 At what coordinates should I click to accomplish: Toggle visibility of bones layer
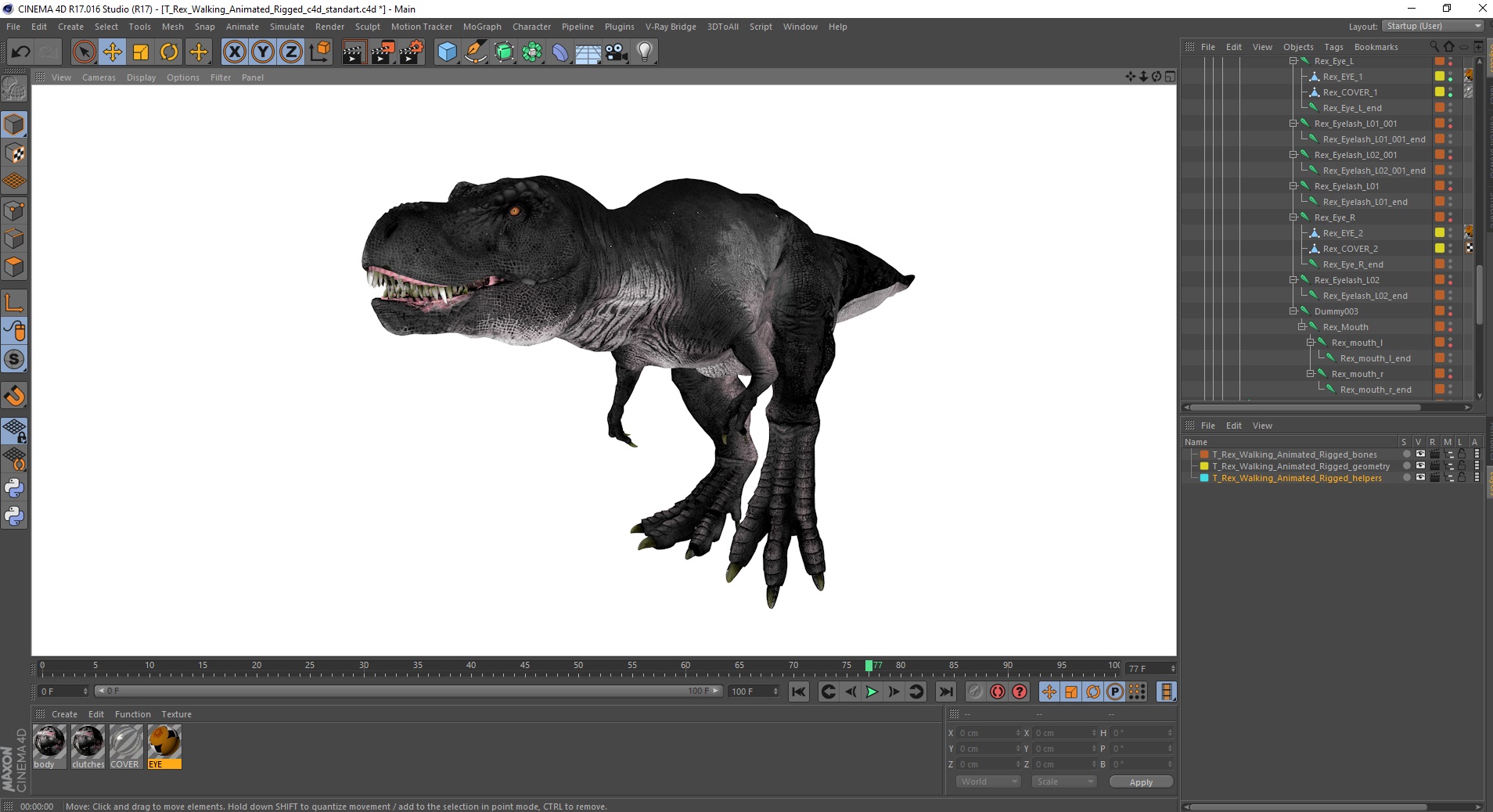1420,455
